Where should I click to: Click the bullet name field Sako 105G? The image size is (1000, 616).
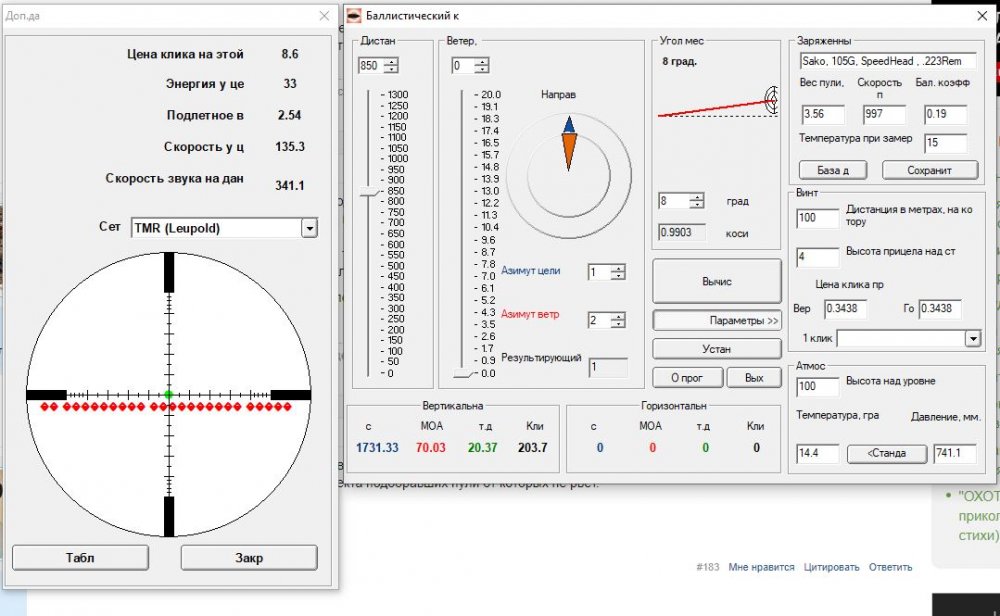coord(886,61)
